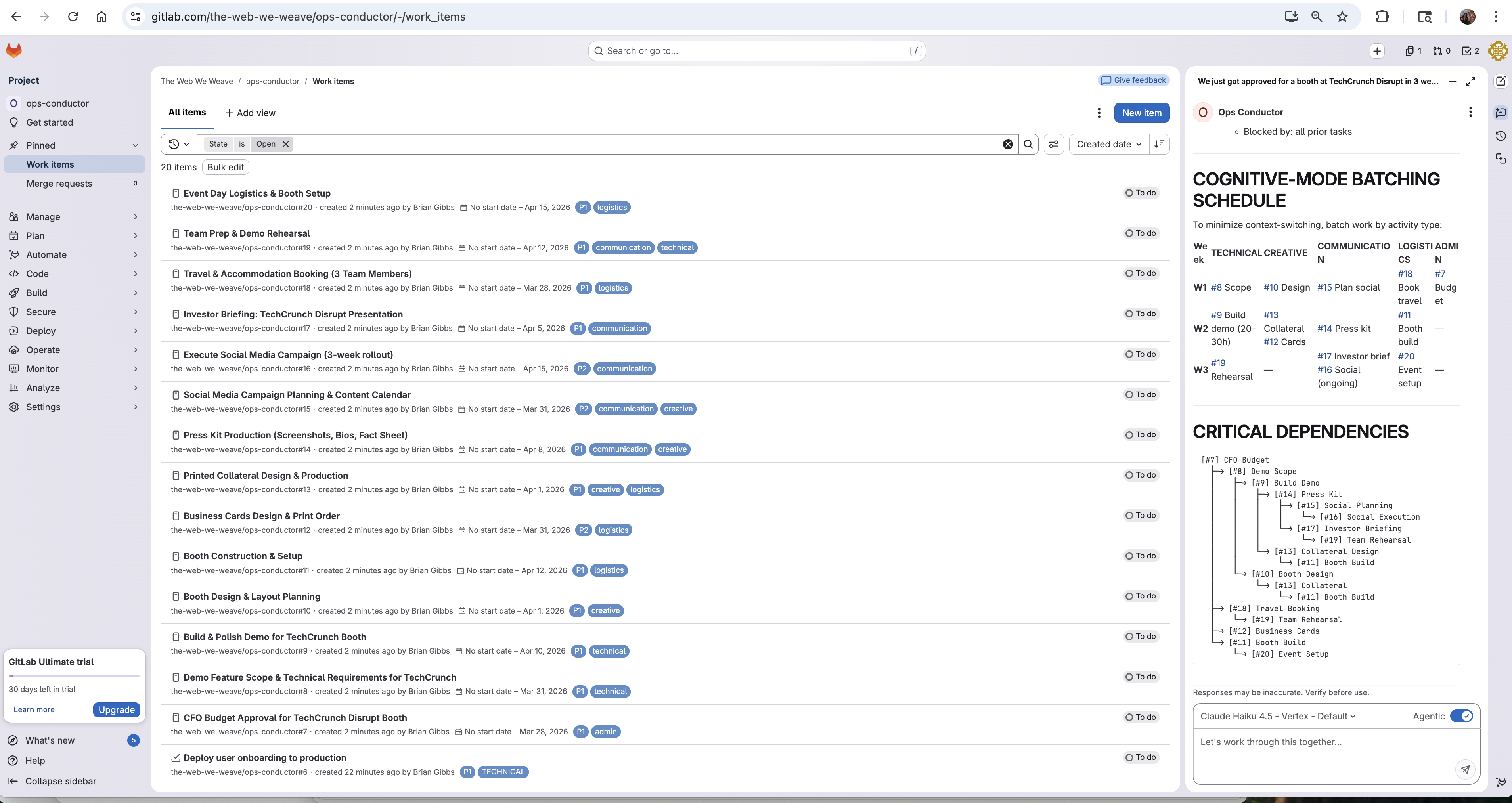1512x803 pixels.
Task: Maximize the Duo chat panel
Action: coord(1470,82)
